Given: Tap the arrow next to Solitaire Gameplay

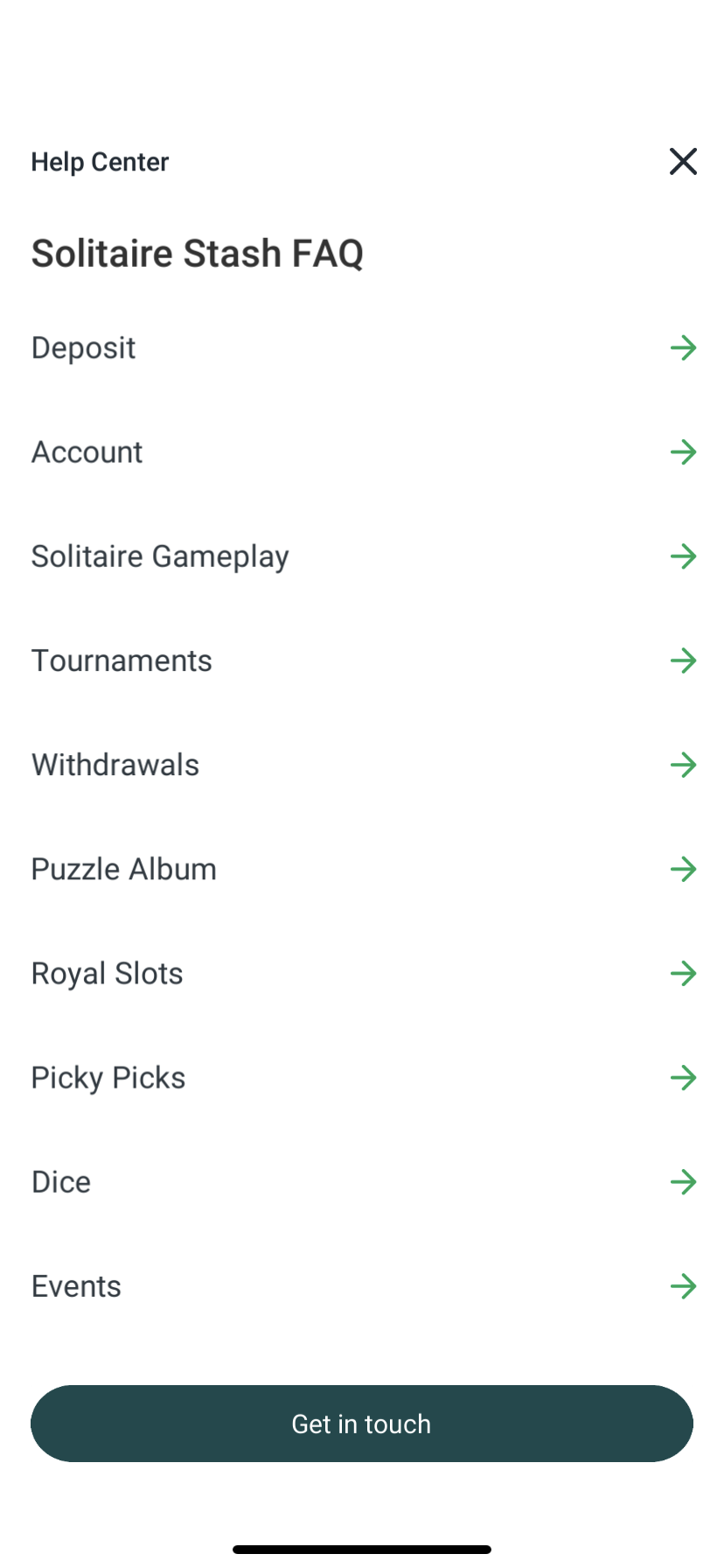Looking at the screenshot, I should [683, 556].
